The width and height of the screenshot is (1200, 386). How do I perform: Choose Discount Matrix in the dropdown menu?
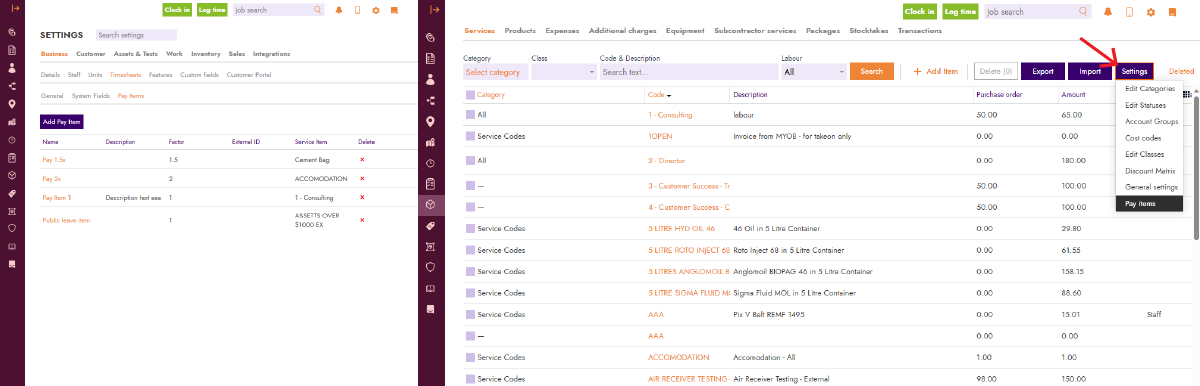[x=1149, y=171]
